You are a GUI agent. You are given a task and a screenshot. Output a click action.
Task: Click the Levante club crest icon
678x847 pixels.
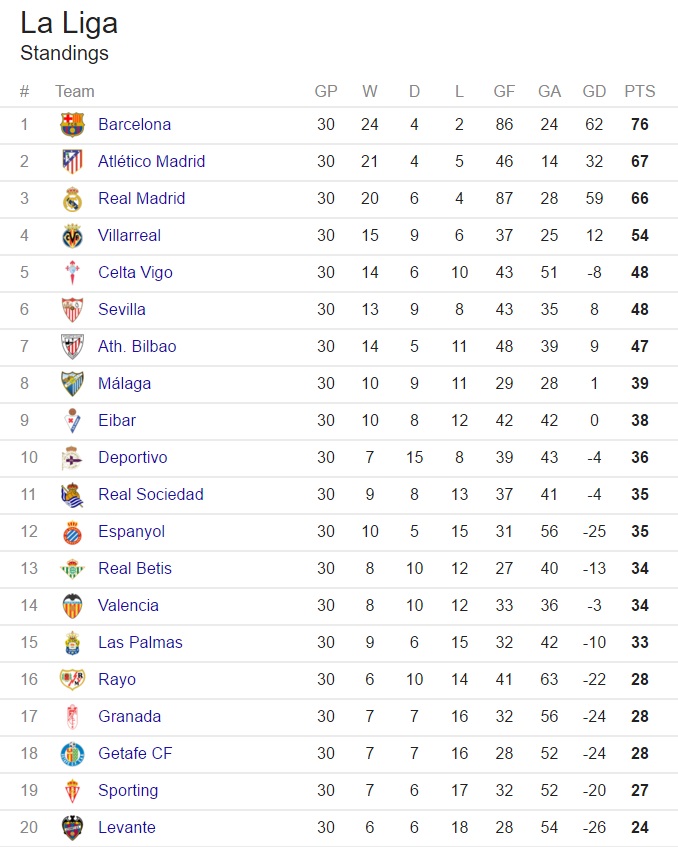point(72,828)
